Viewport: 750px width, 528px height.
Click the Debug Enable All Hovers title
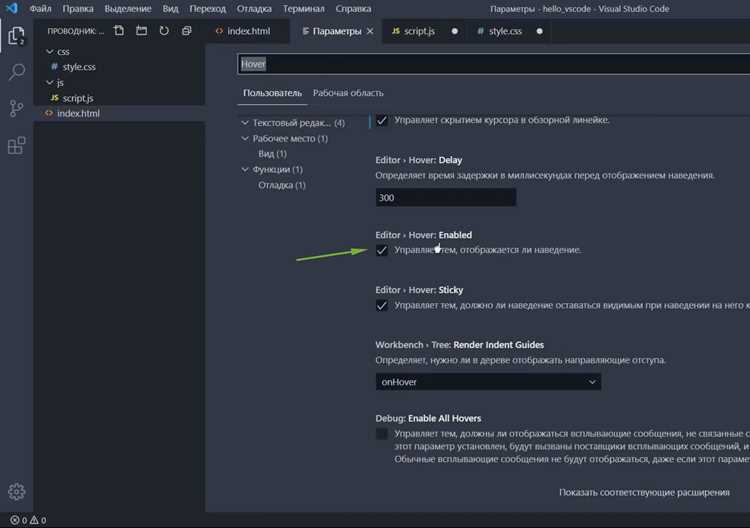(x=428, y=418)
